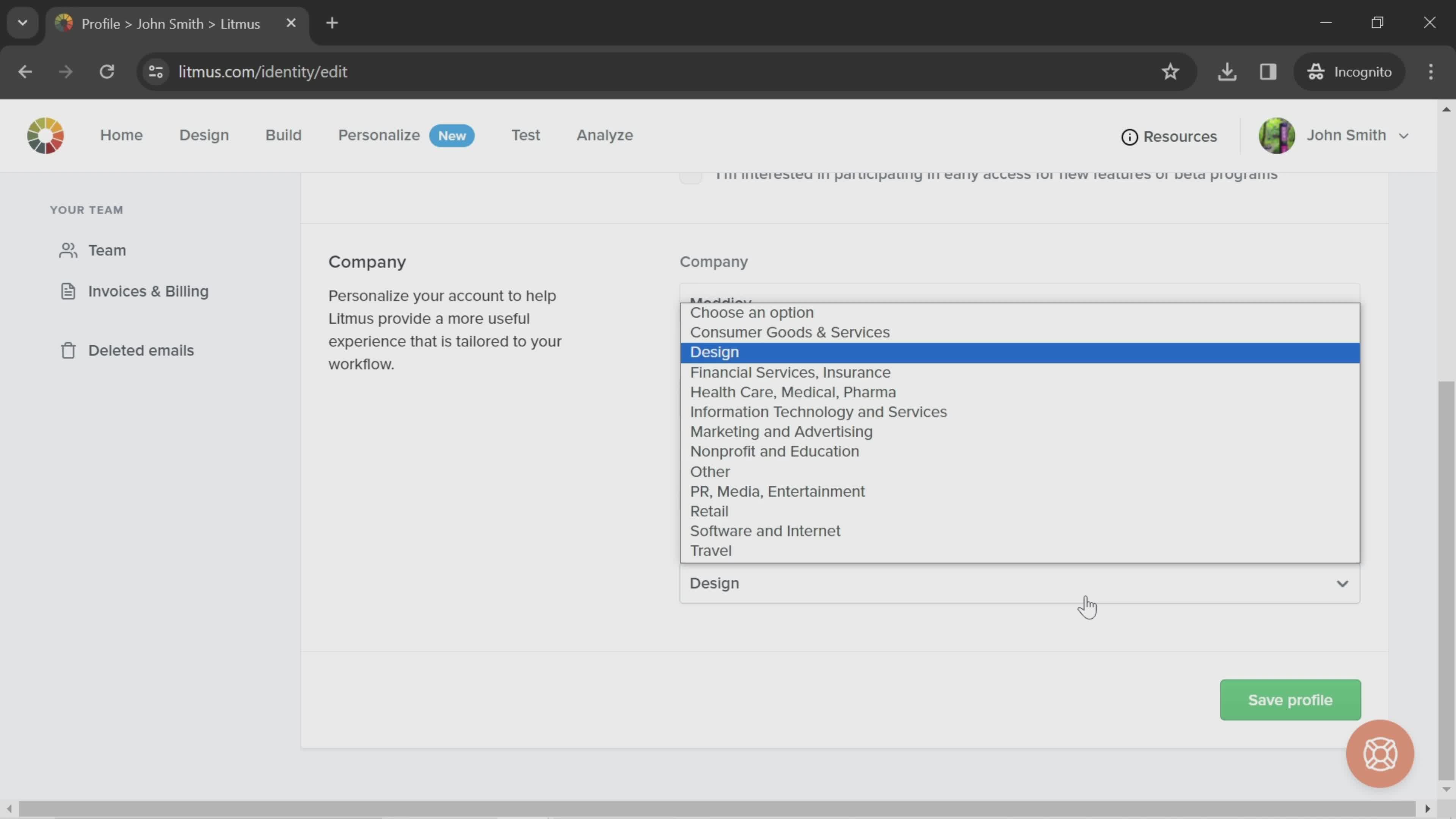This screenshot has height=819, width=1456.
Task: Select Marketing and Advertising option
Action: coord(781,431)
